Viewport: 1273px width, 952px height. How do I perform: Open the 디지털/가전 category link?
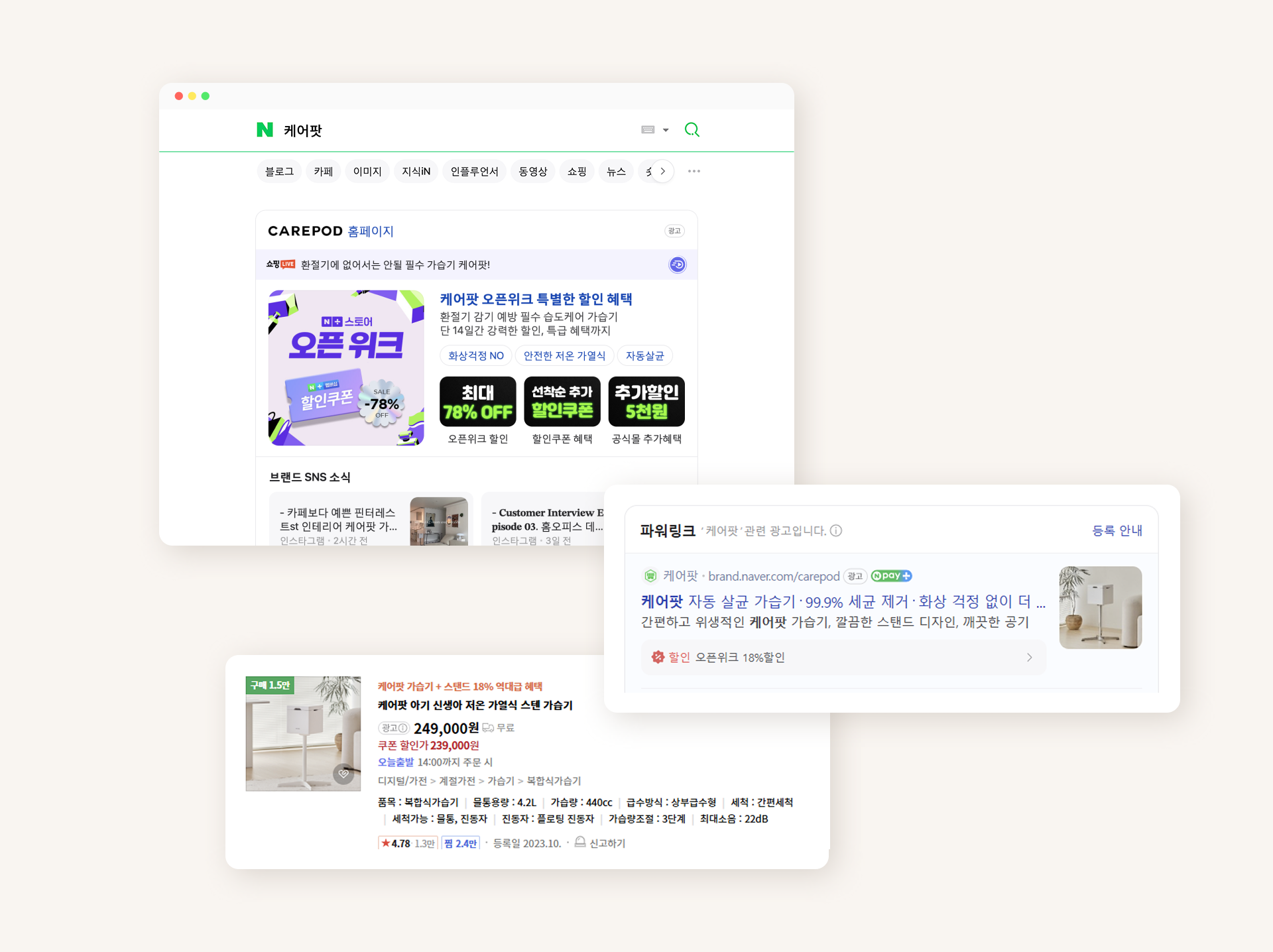coord(402,781)
